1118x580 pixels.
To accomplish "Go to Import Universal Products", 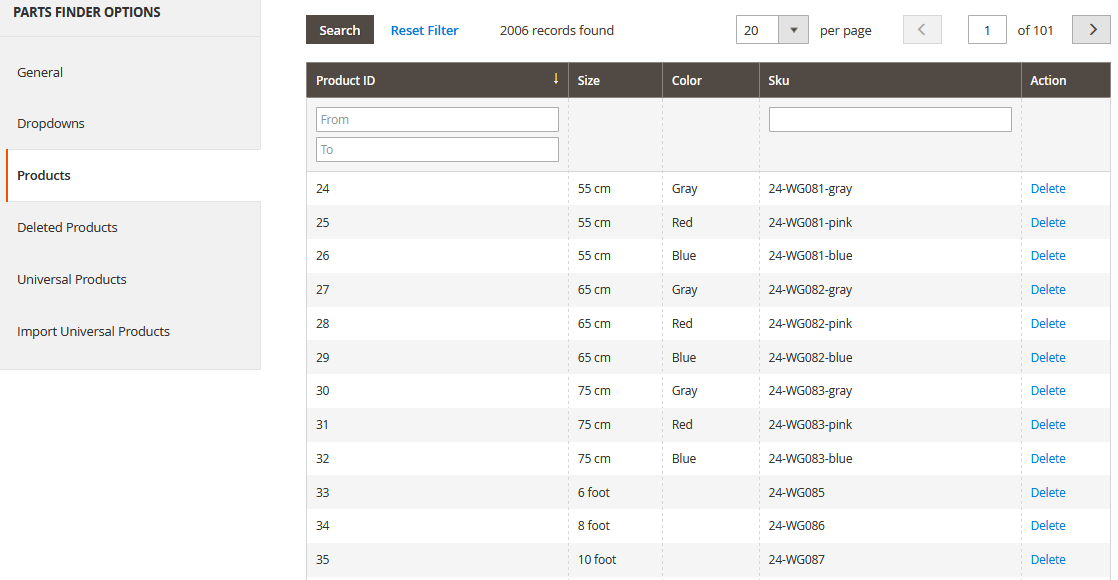I will point(93,331).
